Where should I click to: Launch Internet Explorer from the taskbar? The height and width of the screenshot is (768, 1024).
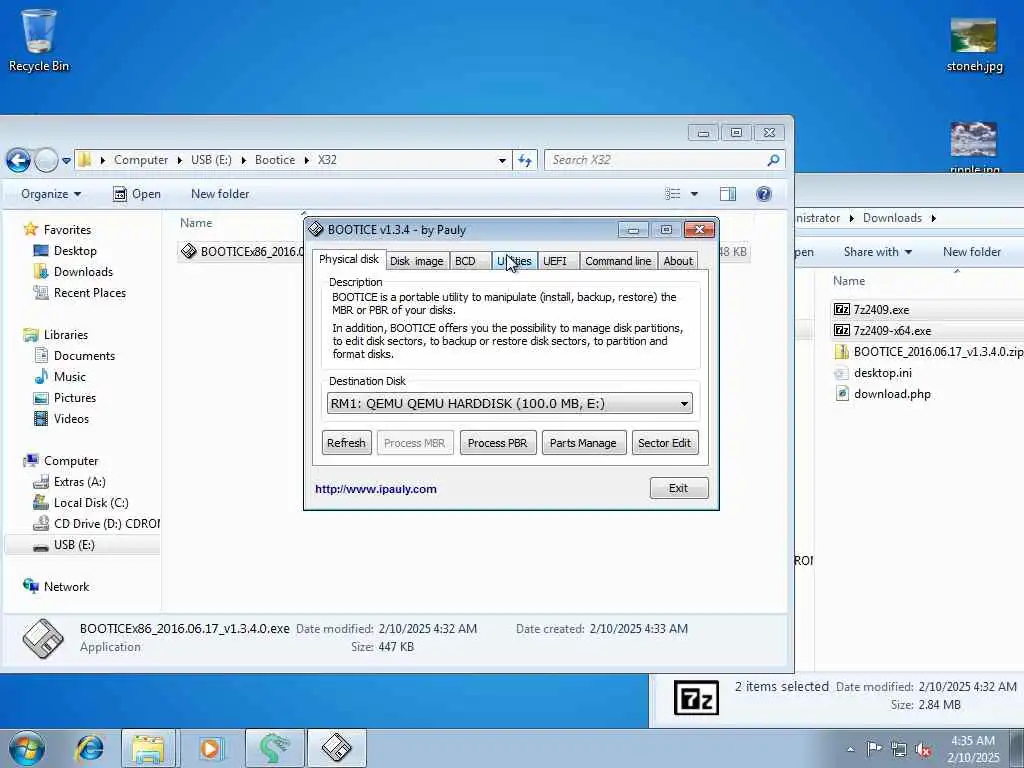pos(89,748)
